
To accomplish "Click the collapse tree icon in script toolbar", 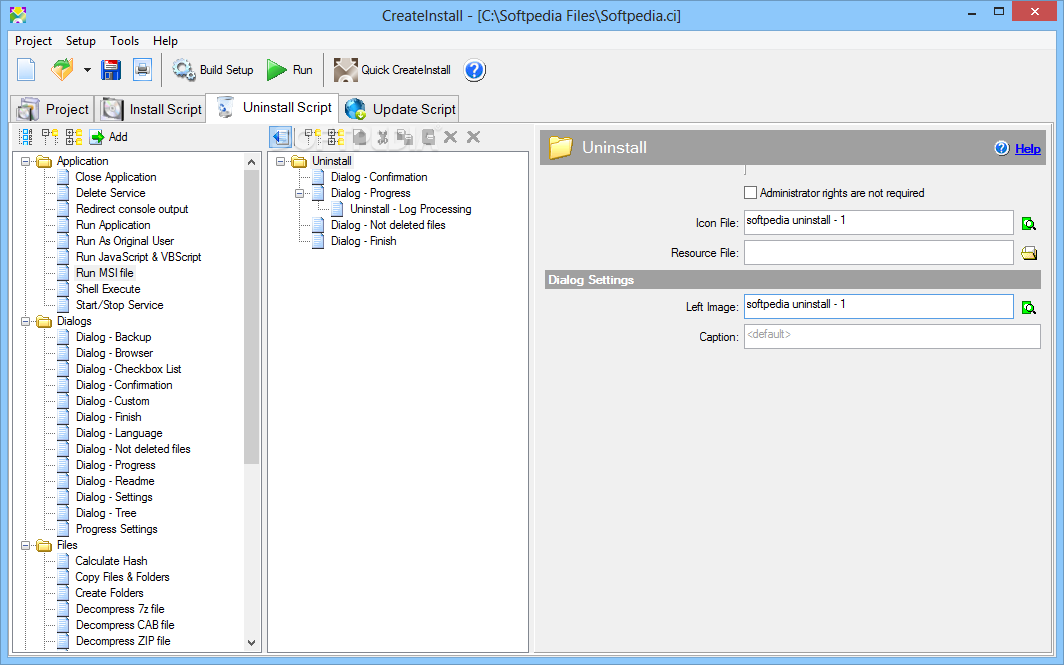I will 312,137.
